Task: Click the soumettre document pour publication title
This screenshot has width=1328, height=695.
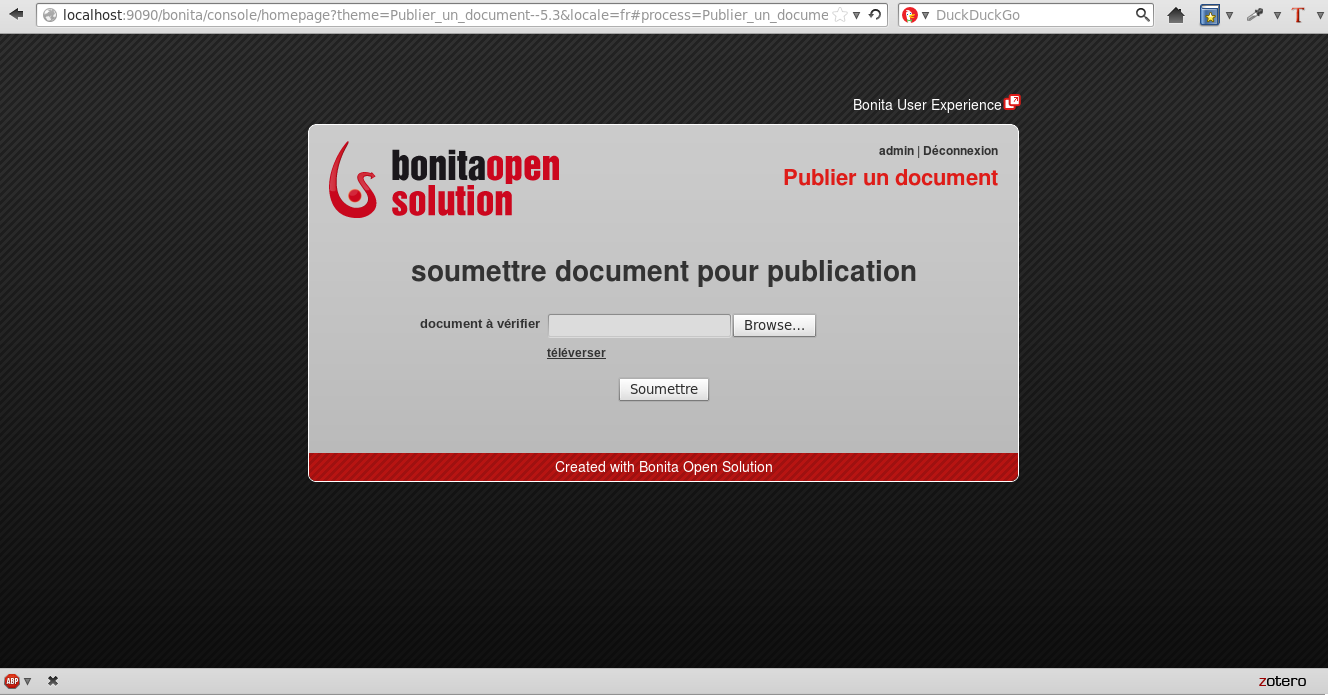Action: tap(664, 272)
